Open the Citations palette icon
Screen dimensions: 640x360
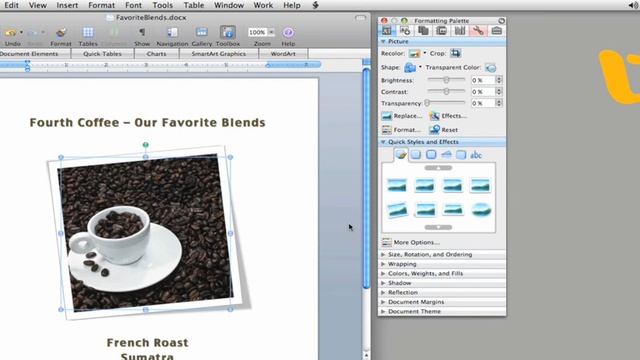(423, 31)
